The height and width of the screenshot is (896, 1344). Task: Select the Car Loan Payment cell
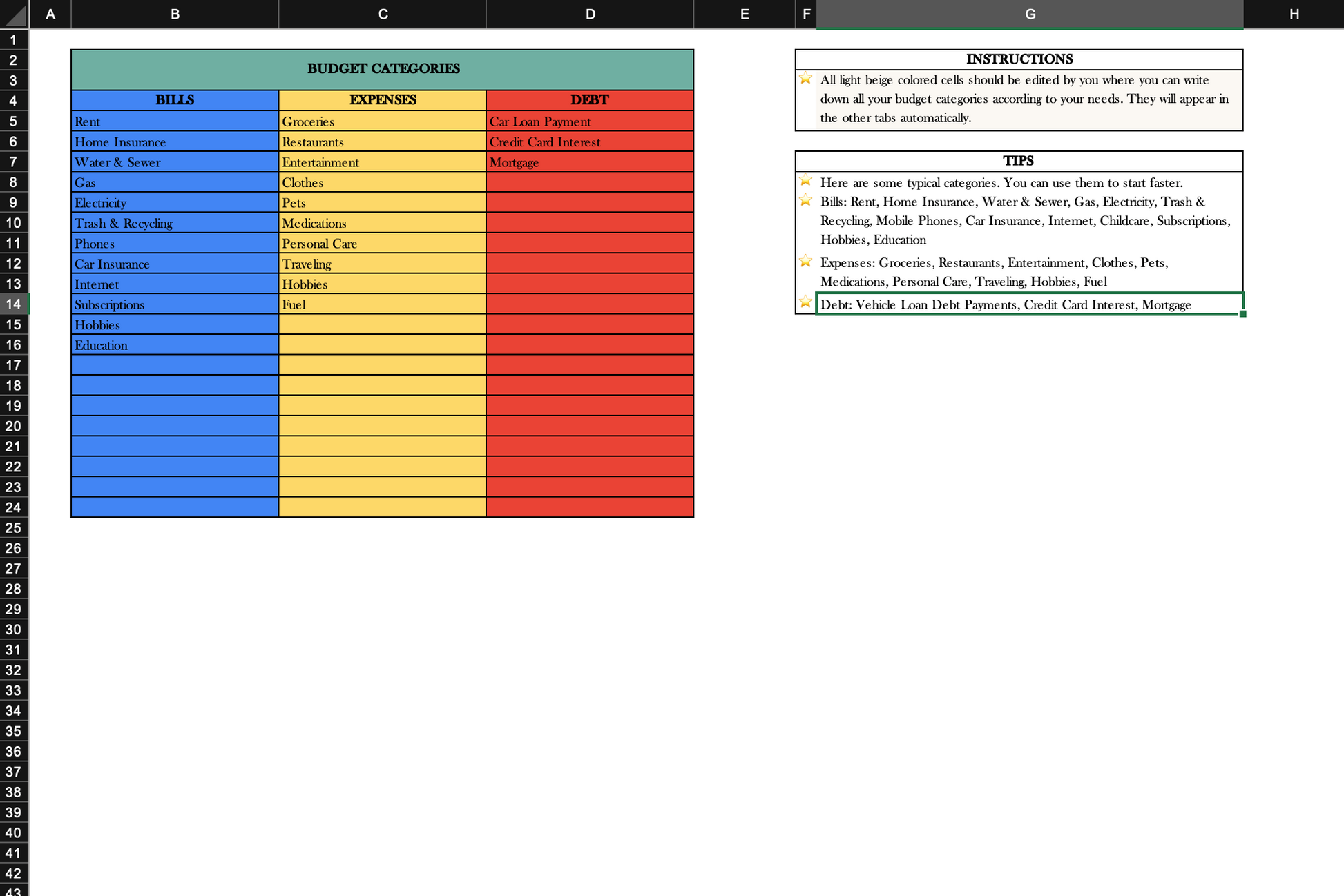[x=590, y=121]
